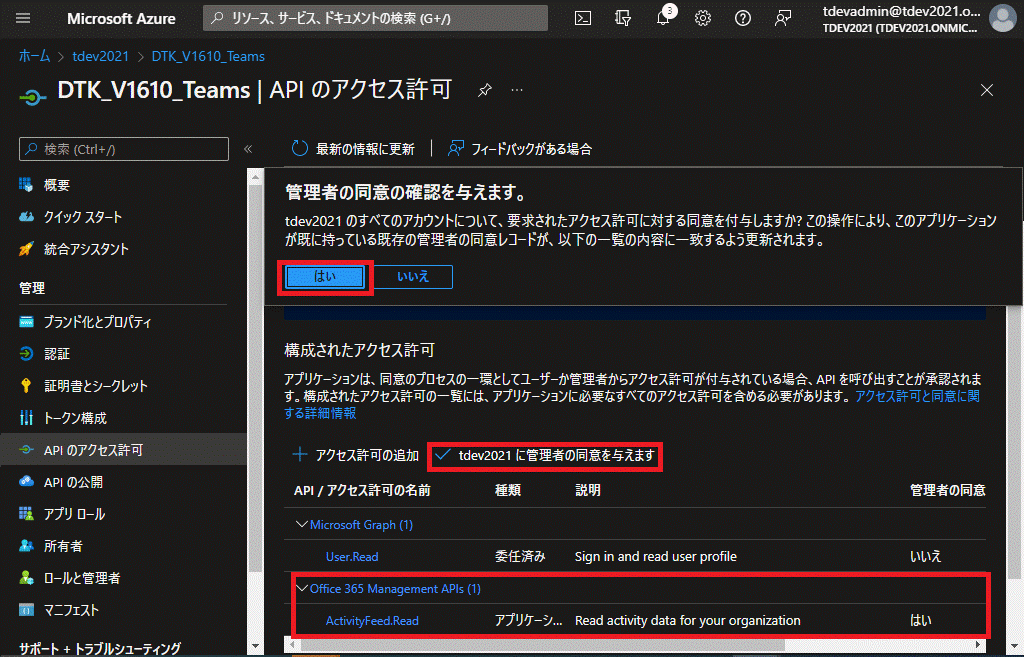Open the ActivityFeed.Read permission link
Screen dimensions: 1024x657
click(x=372, y=621)
